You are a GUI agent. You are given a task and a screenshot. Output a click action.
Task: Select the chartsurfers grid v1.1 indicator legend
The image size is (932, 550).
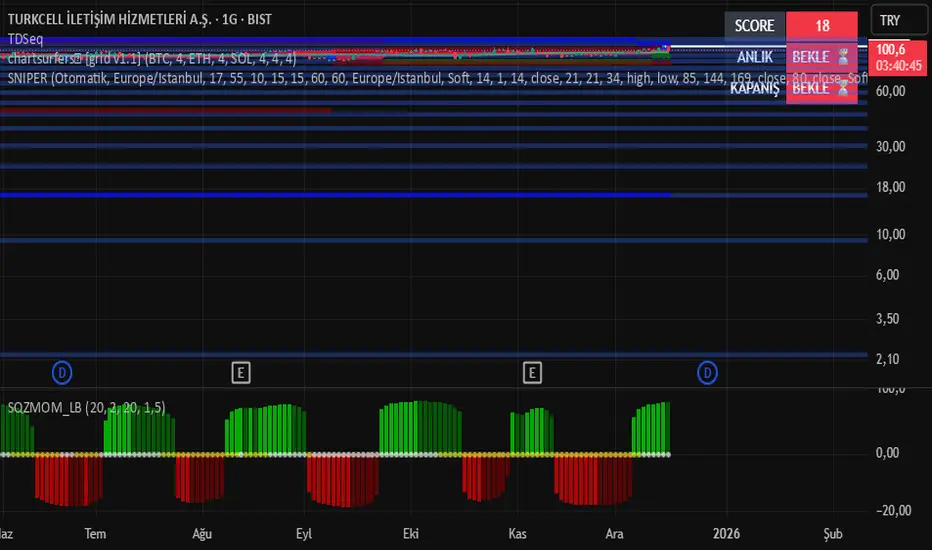click(150, 58)
